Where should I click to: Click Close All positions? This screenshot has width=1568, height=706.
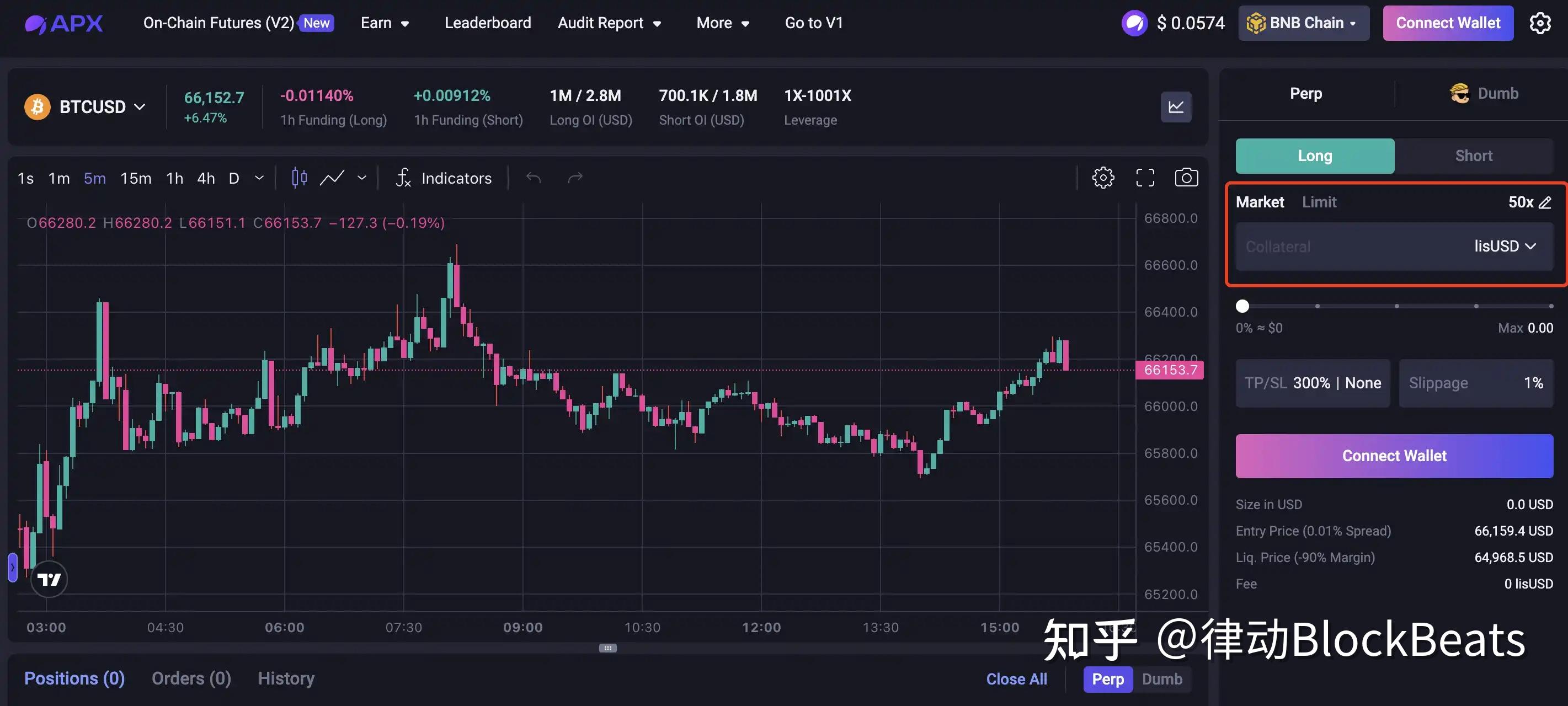[x=1016, y=679]
